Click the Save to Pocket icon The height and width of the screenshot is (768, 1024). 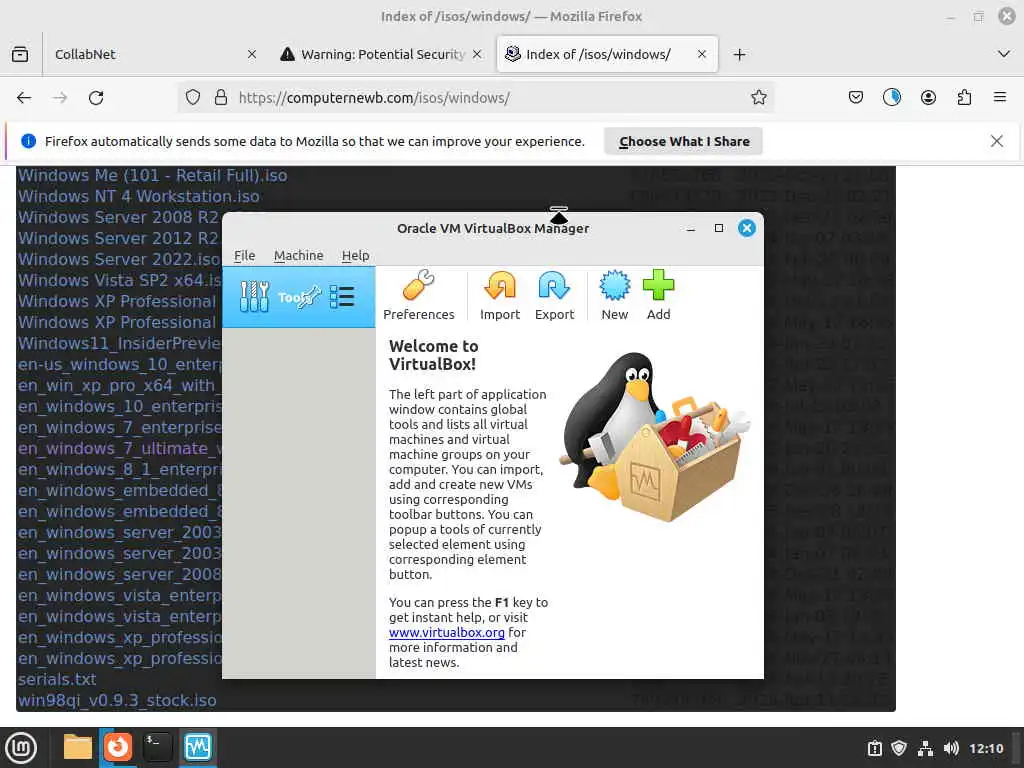pos(856,97)
